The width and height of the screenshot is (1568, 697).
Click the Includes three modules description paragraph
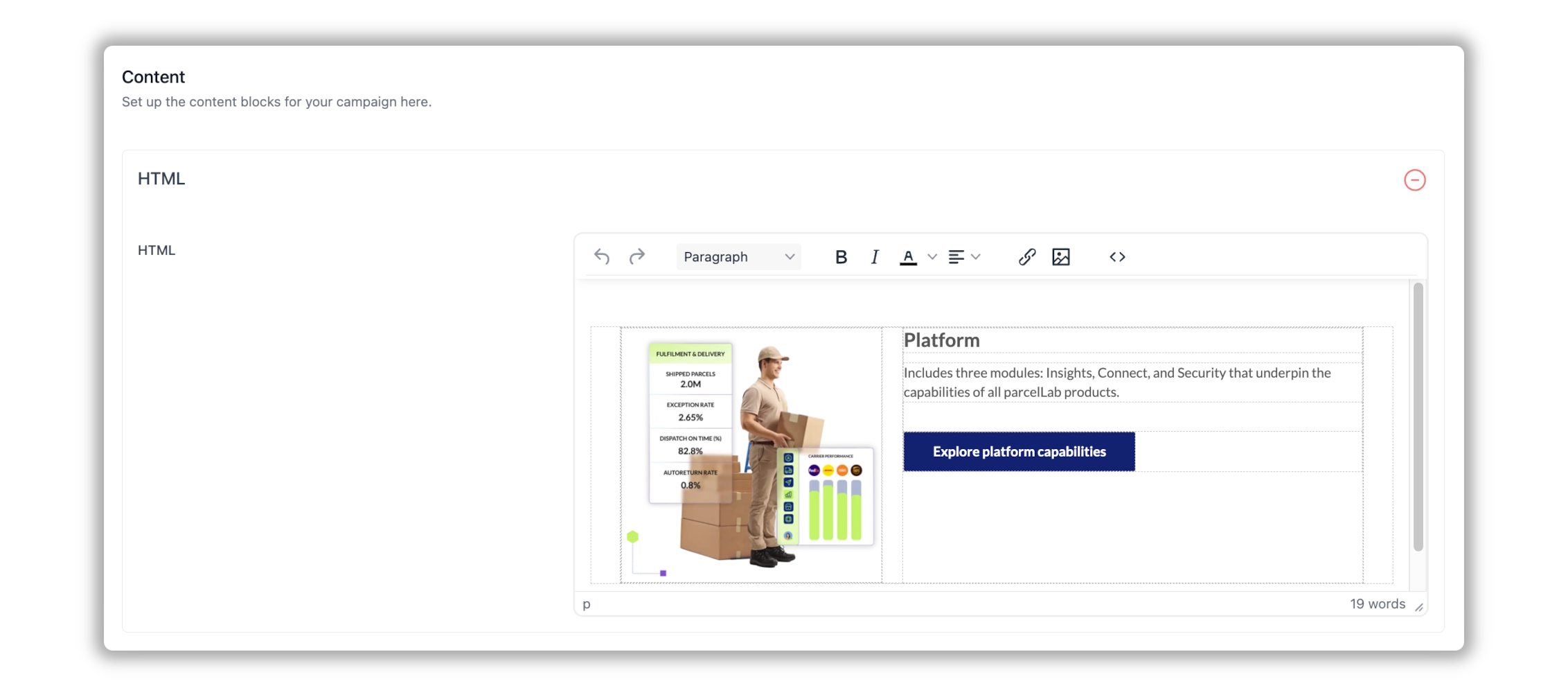[x=1116, y=382]
